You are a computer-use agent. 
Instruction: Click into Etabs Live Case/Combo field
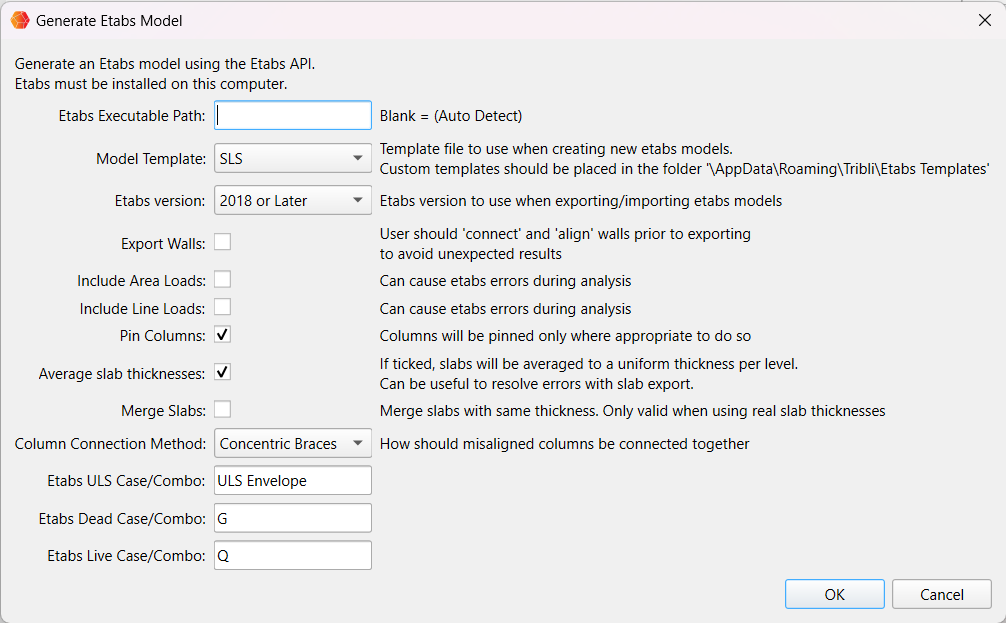(293, 556)
